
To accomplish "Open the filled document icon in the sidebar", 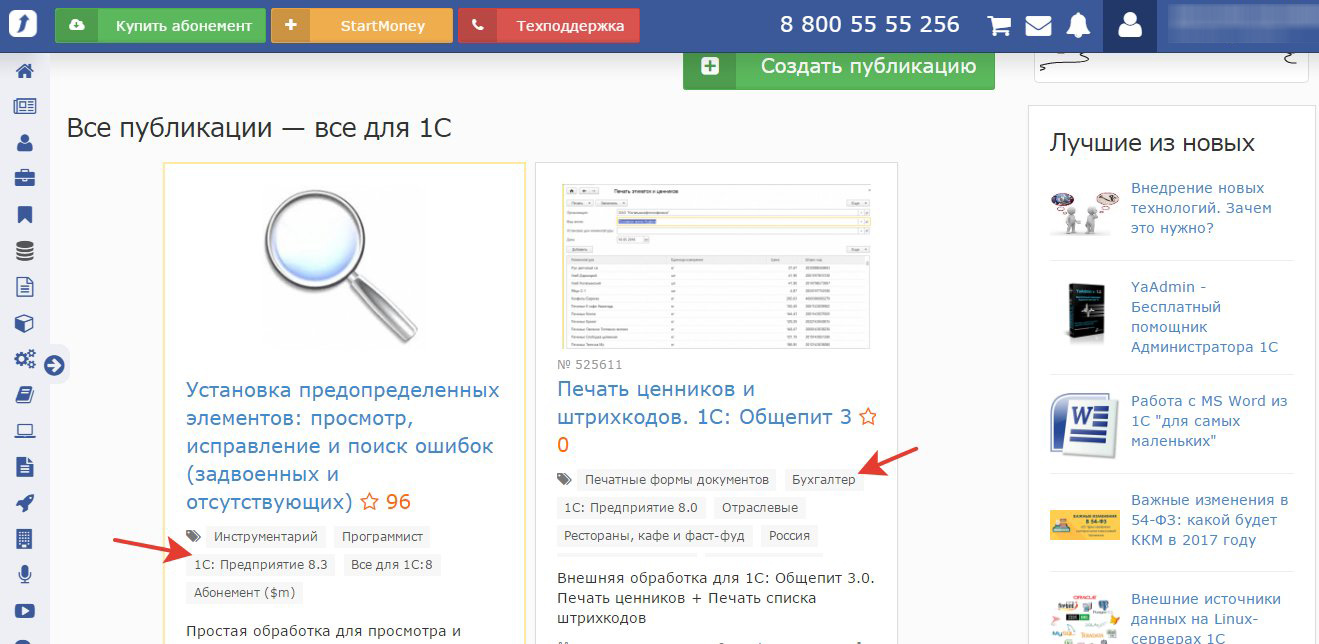I will click(24, 467).
